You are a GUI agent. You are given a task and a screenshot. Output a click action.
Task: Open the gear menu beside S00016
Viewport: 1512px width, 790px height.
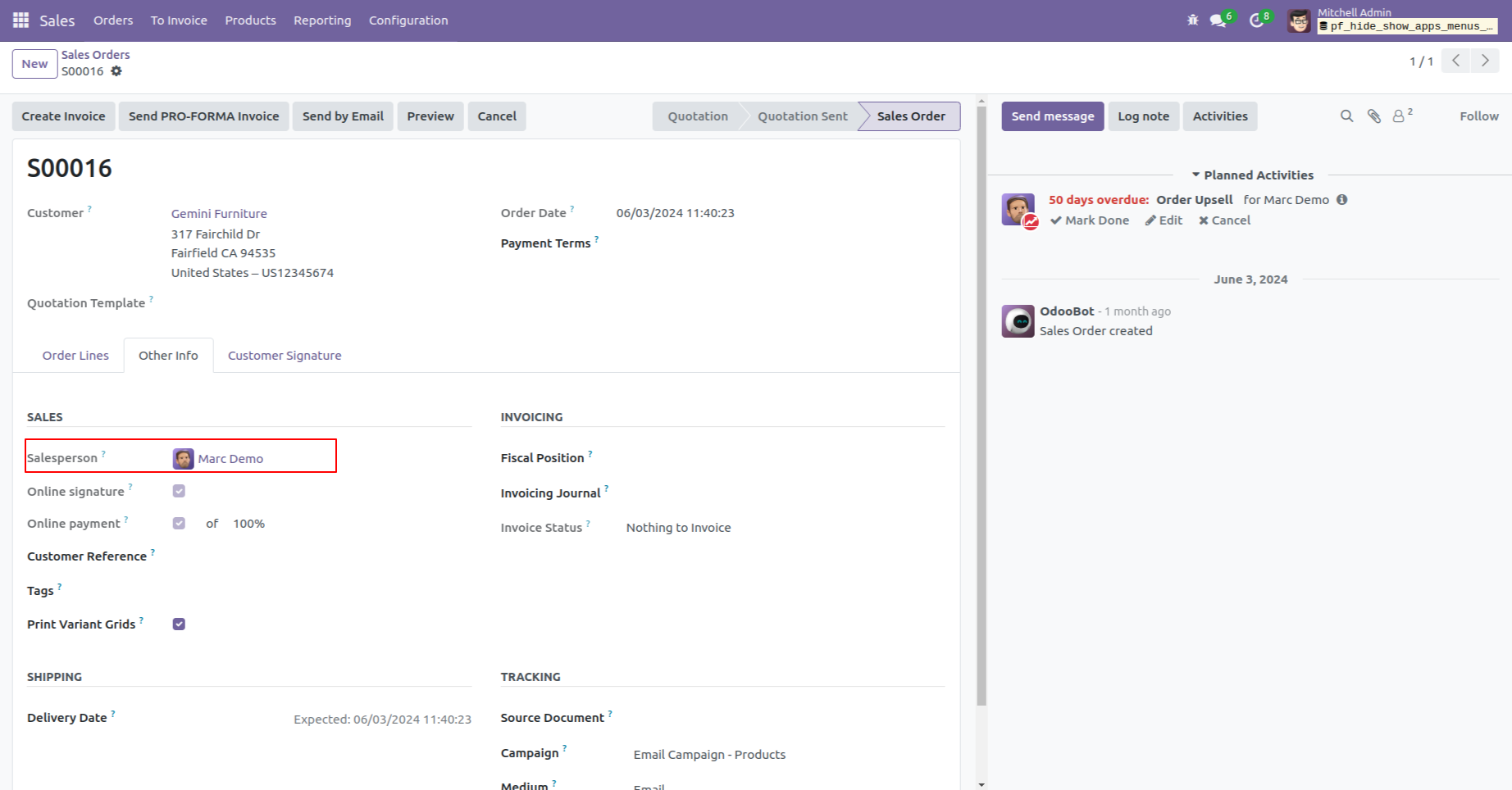click(116, 71)
